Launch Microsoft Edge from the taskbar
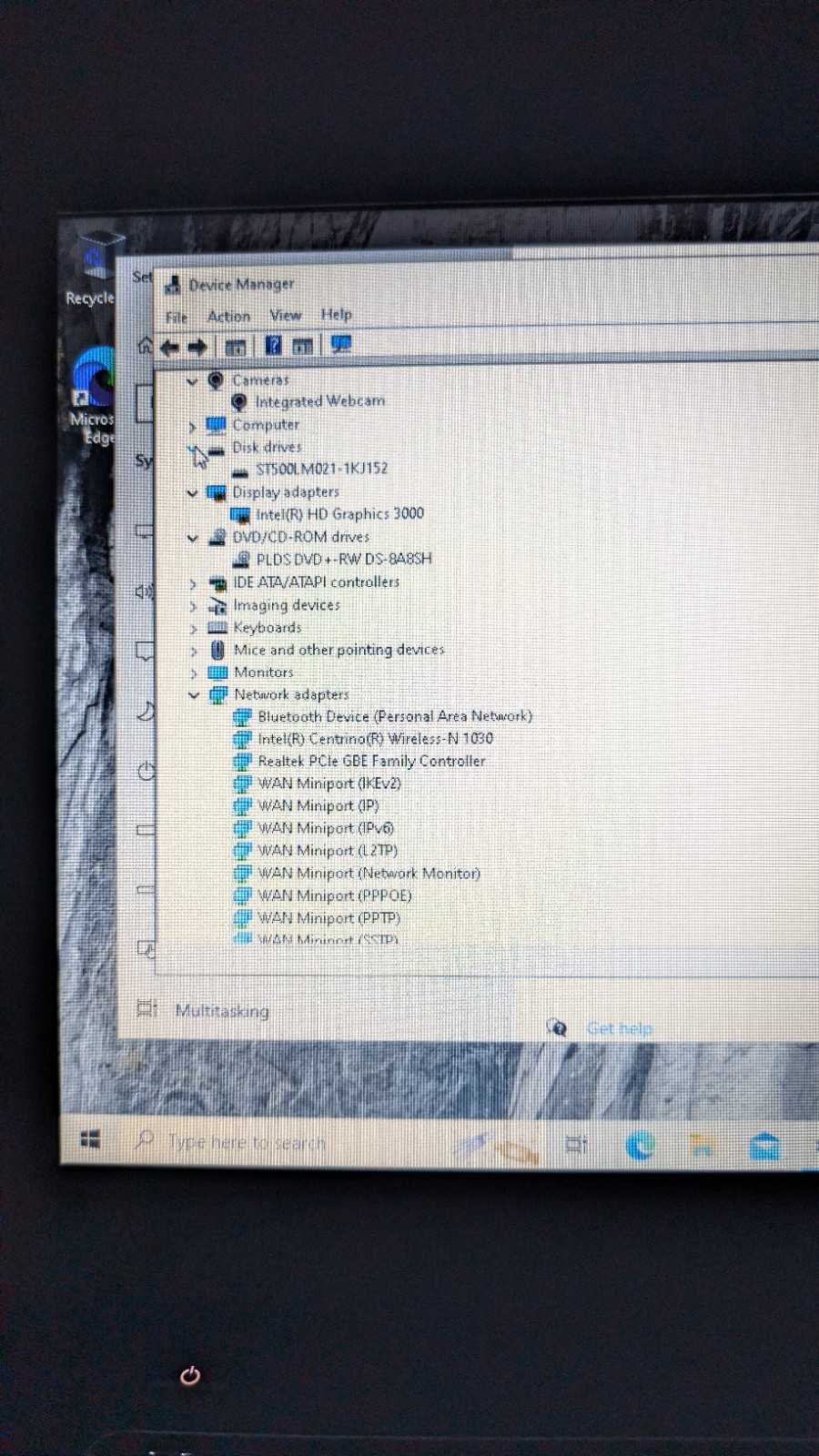Viewport: 819px width, 1456px height. pos(640,1145)
